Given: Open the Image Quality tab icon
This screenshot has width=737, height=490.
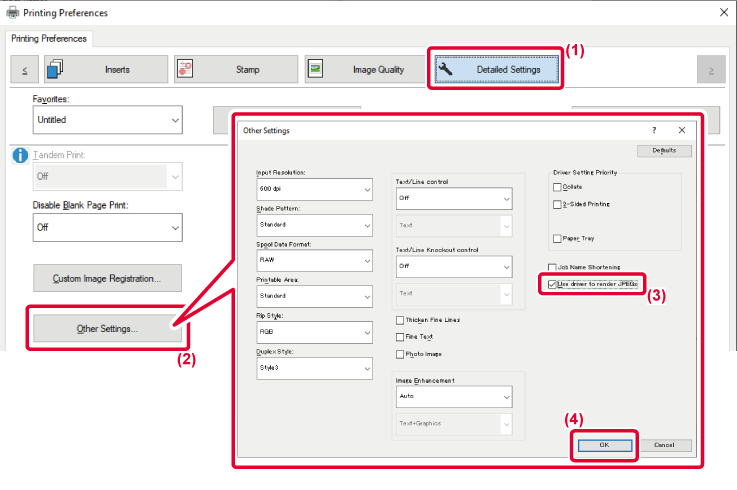Looking at the screenshot, I should pos(315,69).
